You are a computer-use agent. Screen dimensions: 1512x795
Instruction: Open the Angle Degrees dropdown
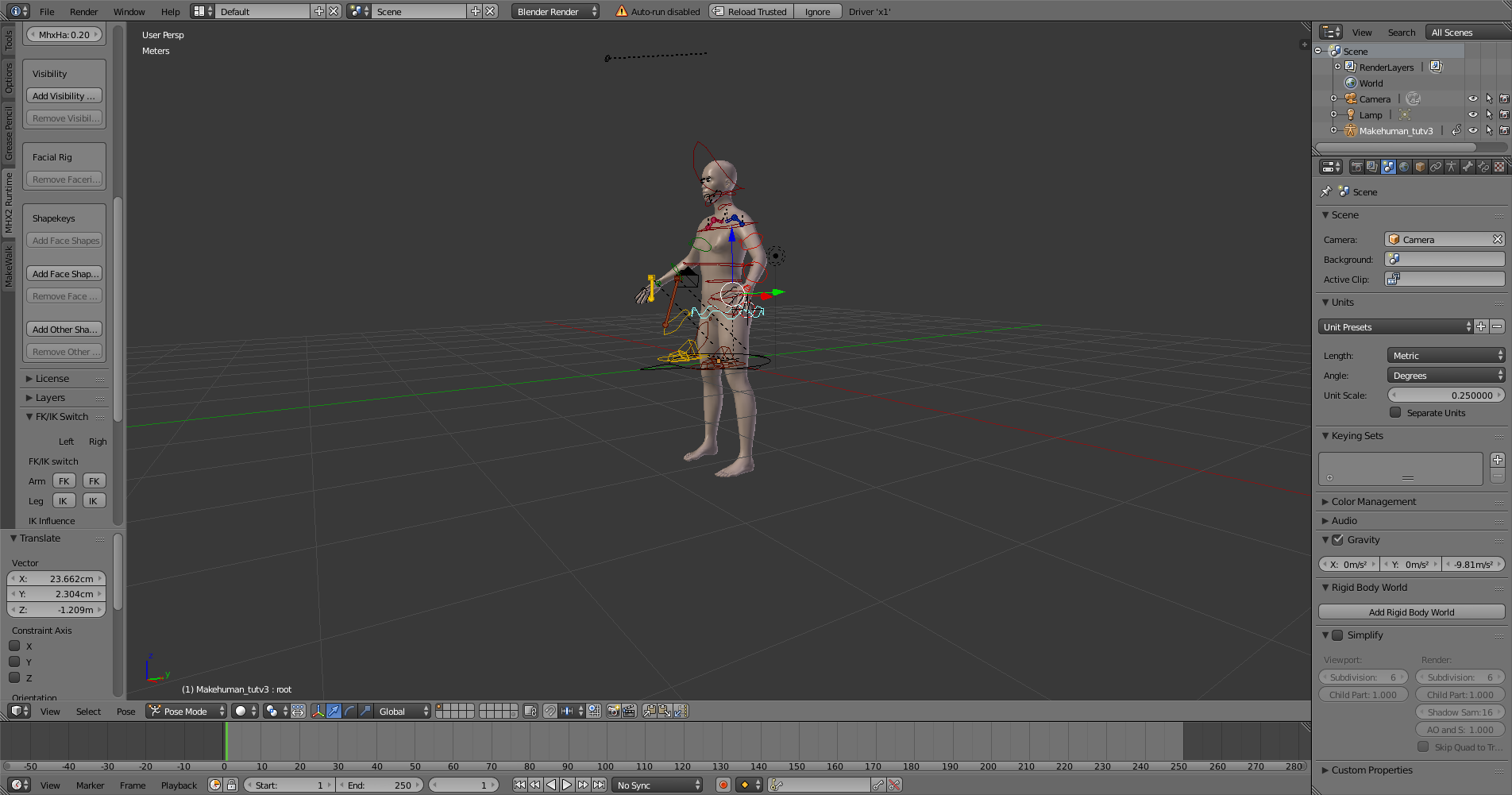1445,375
